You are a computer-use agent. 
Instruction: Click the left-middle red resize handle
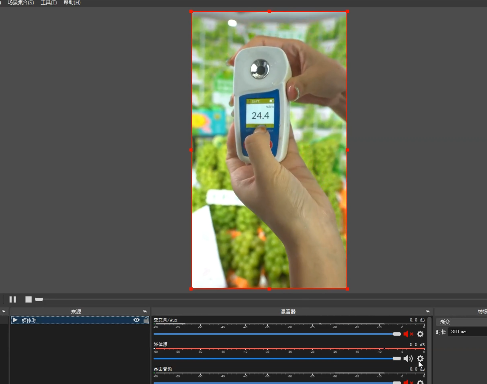191,150
